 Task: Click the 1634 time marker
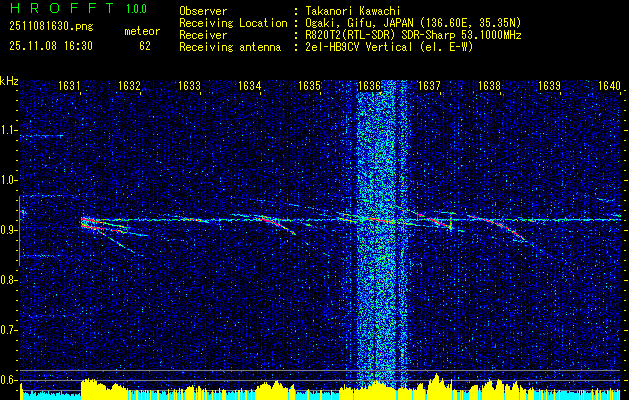coord(250,85)
